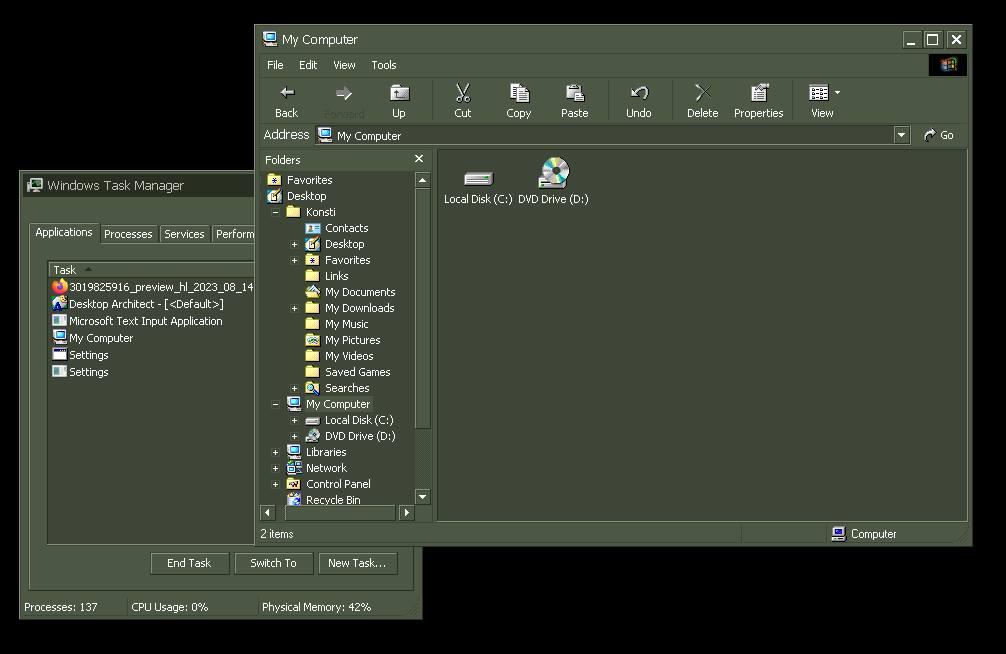Select Control Panel in folder tree
Image resolution: width=1006 pixels, height=654 pixels.
click(x=338, y=484)
